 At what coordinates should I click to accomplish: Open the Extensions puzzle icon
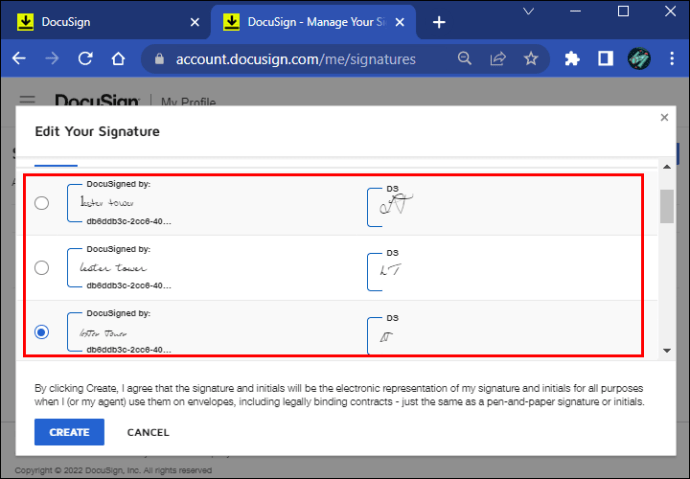click(572, 59)
